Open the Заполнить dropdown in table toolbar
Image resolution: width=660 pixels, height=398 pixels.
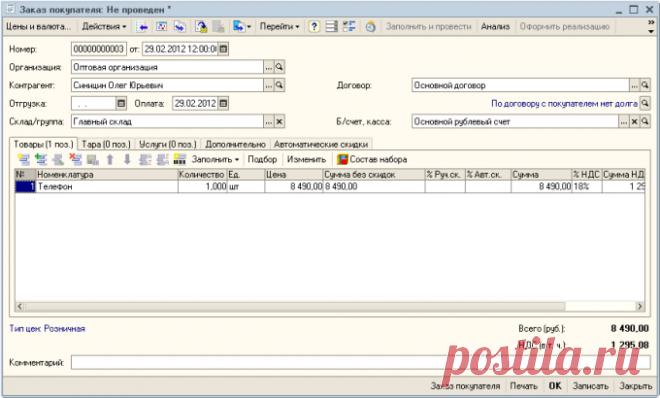215,159
